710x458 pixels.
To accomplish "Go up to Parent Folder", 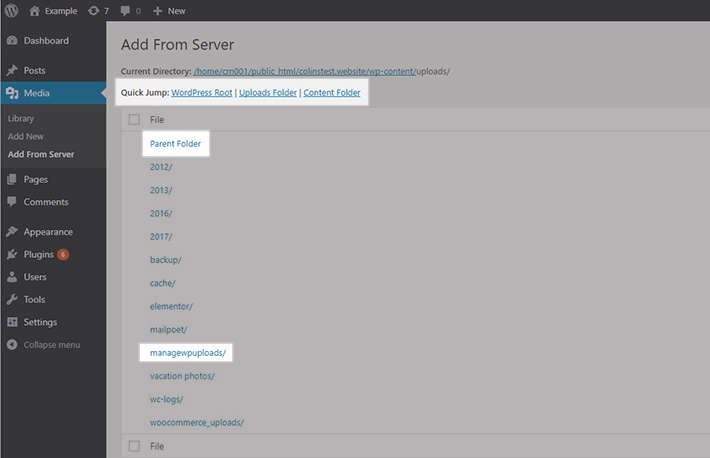I will tap(175, 144).
